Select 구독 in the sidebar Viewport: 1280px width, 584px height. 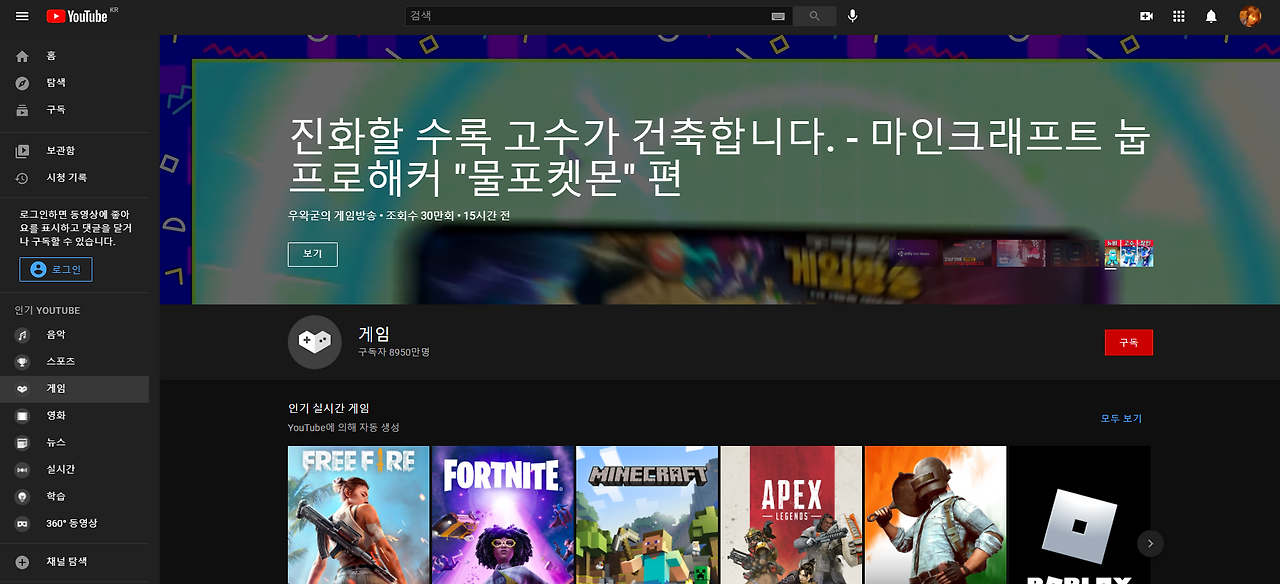(x=74, y=110)
